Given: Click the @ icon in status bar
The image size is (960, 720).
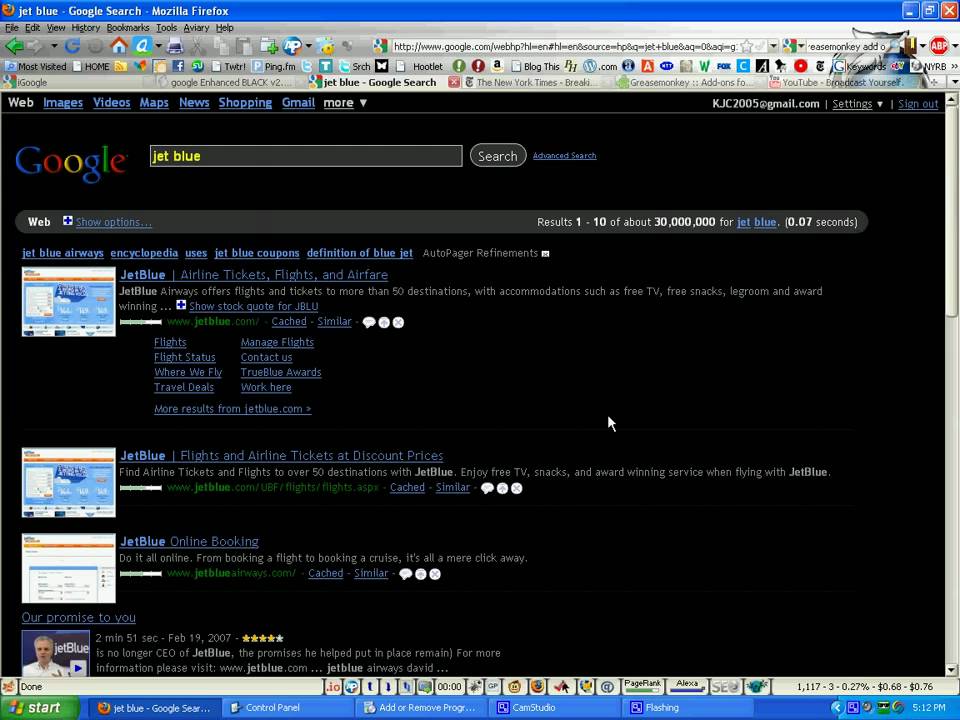Looking at the screenshot, I should click(607, 687).
